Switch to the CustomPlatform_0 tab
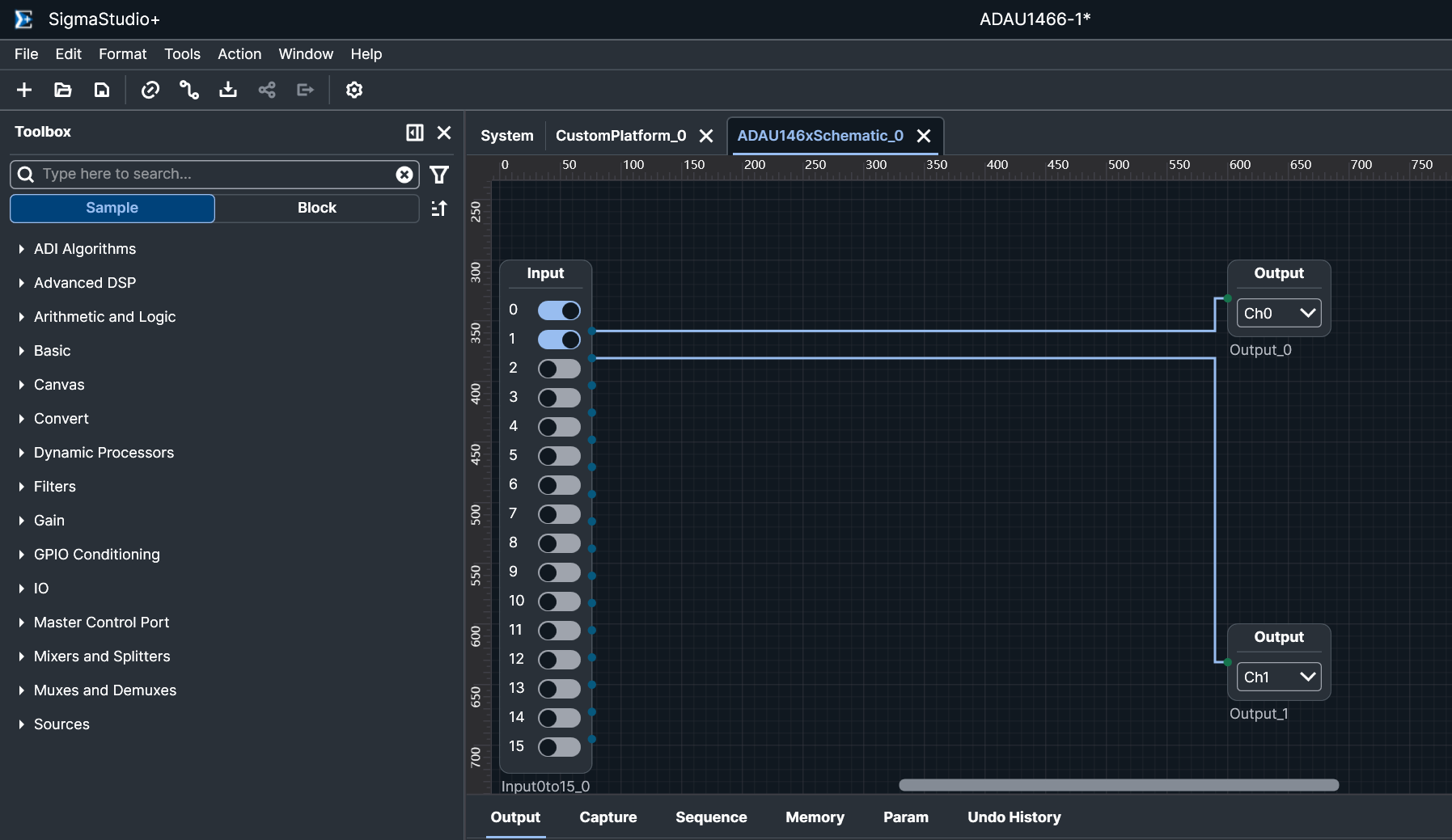Screen dimensions: 1452x840 point(620,136)
